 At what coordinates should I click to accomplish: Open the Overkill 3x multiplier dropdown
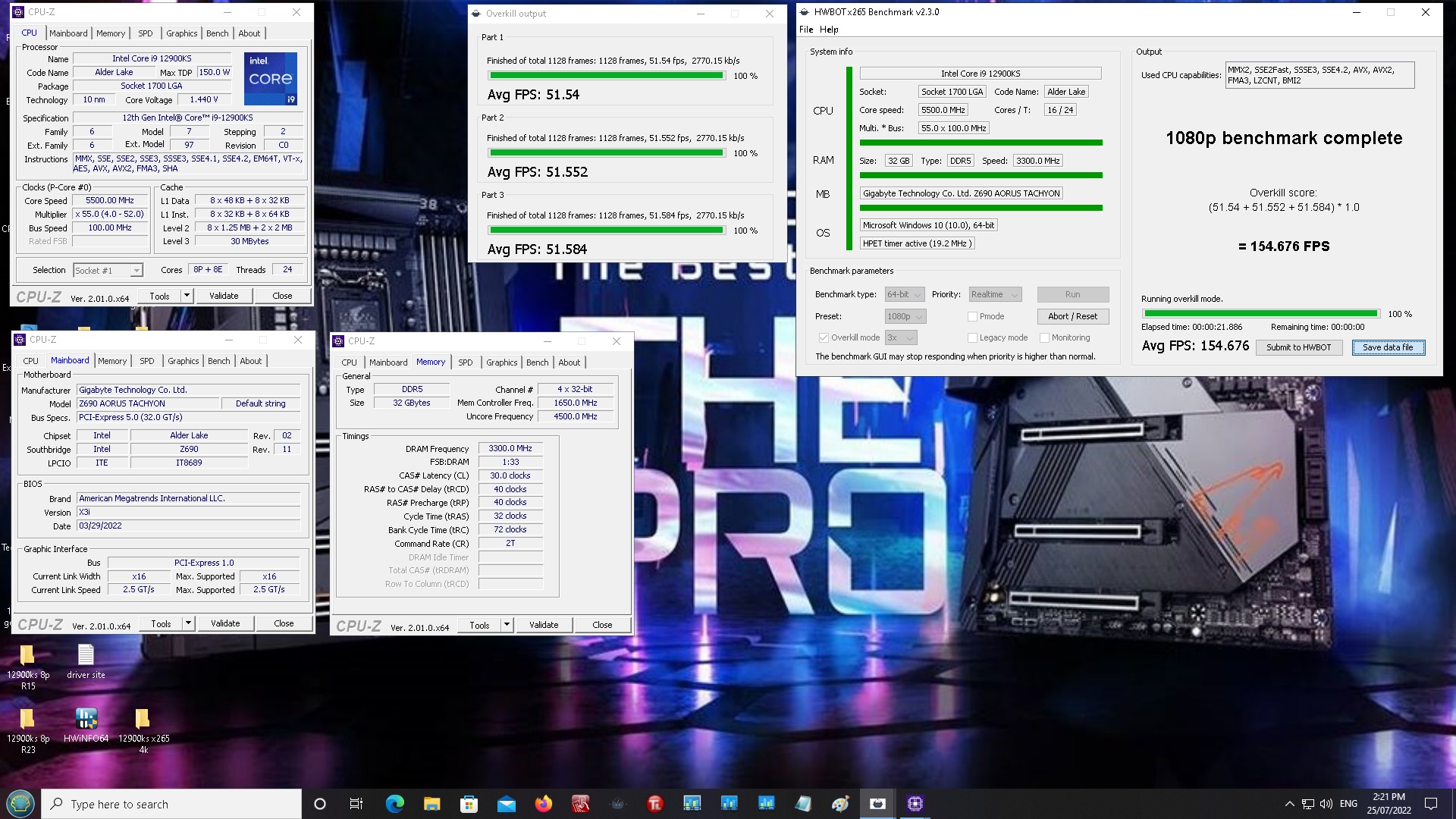(x=901, y=337)
